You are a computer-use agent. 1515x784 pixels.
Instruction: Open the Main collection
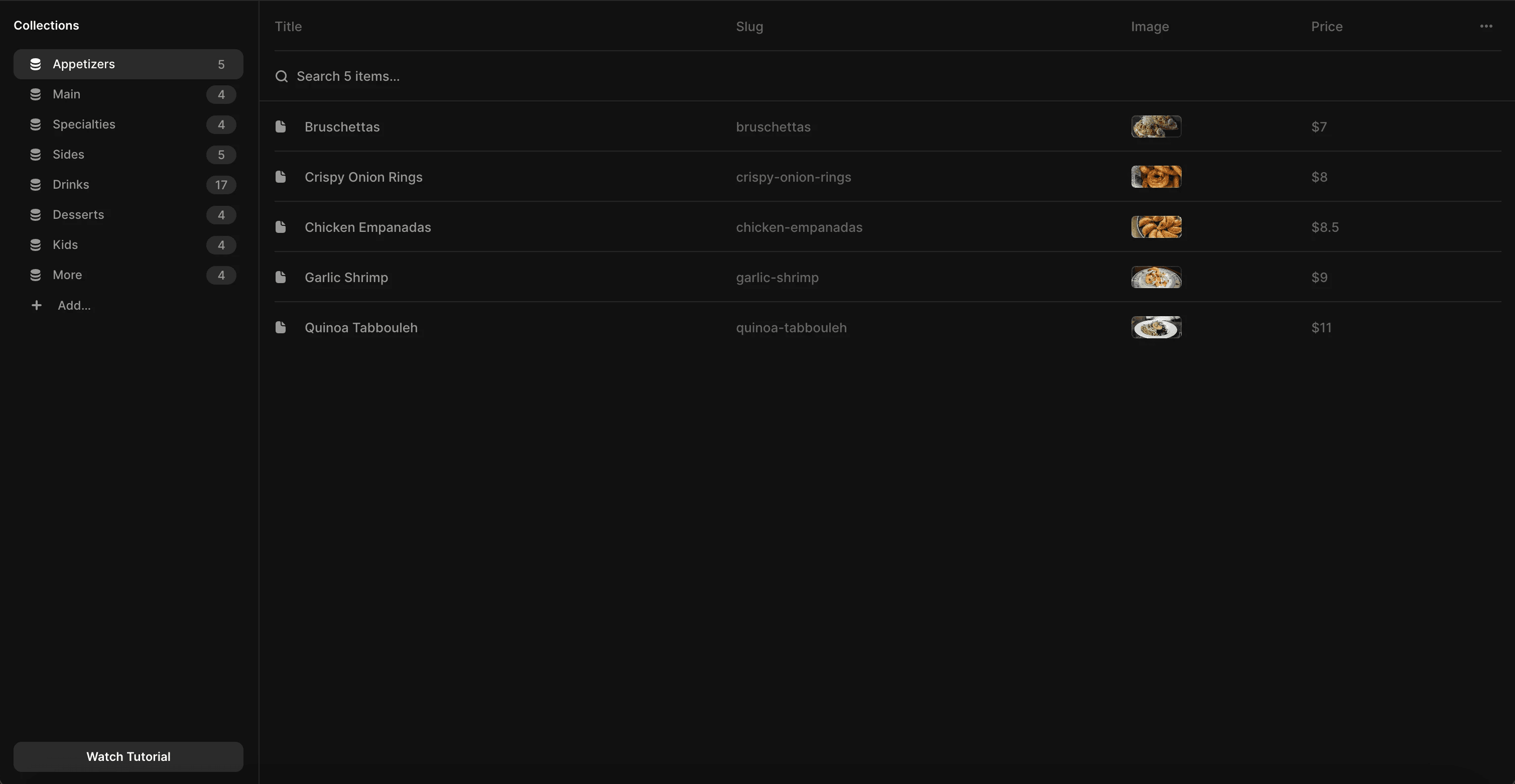(x=66, y=94)
